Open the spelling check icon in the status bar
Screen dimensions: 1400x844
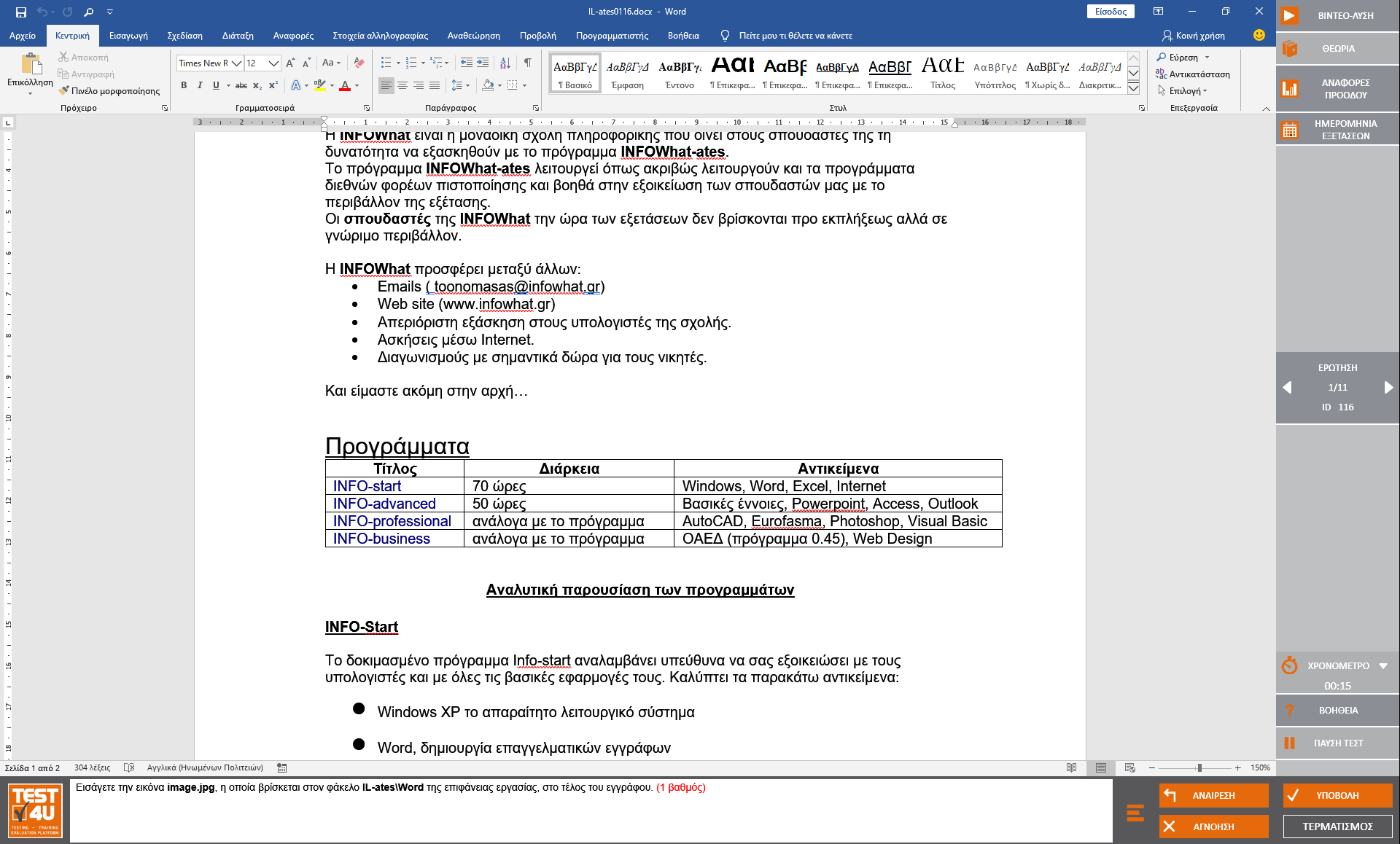(129, 767)
